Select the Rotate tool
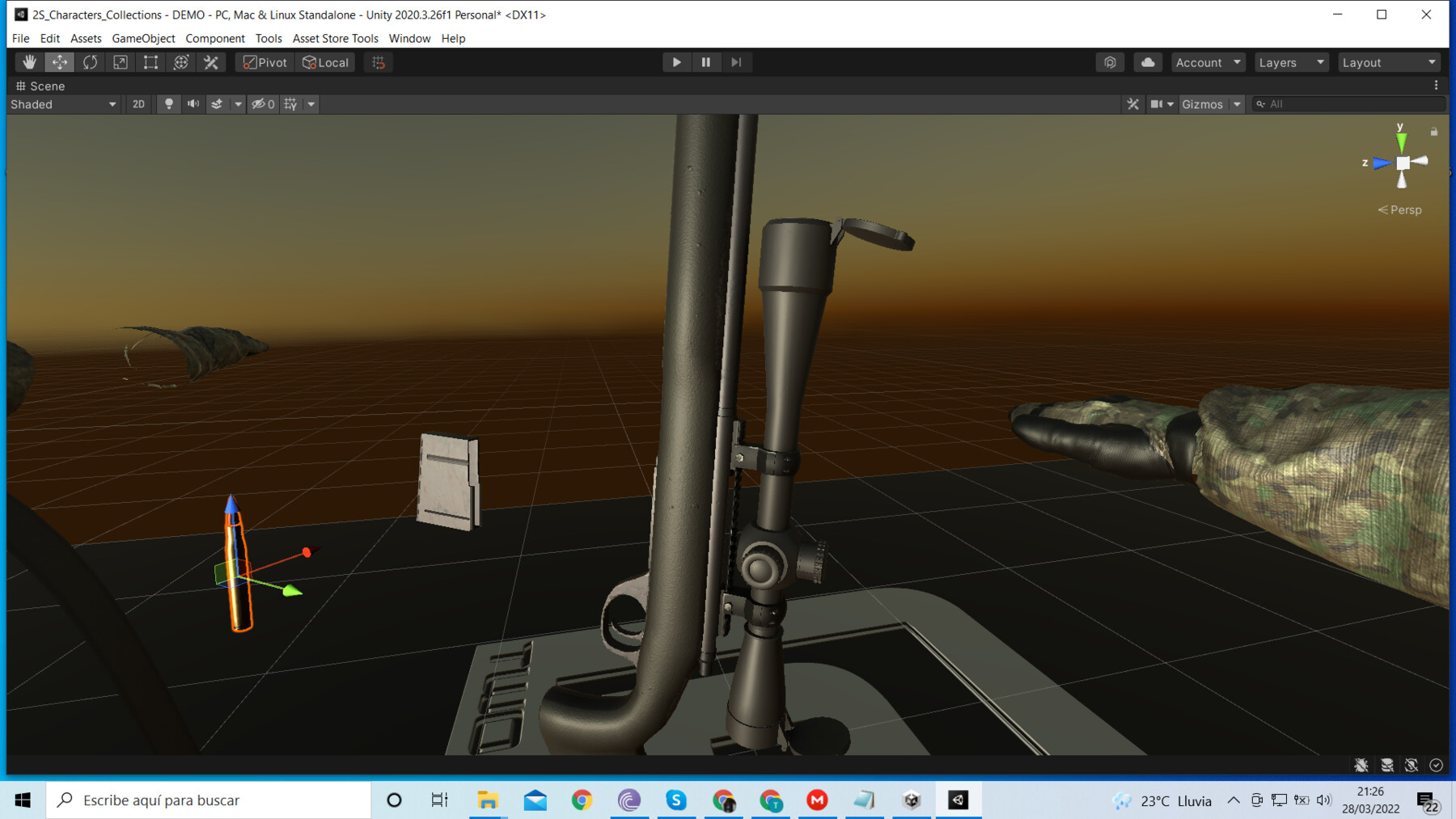 [90, 62]
